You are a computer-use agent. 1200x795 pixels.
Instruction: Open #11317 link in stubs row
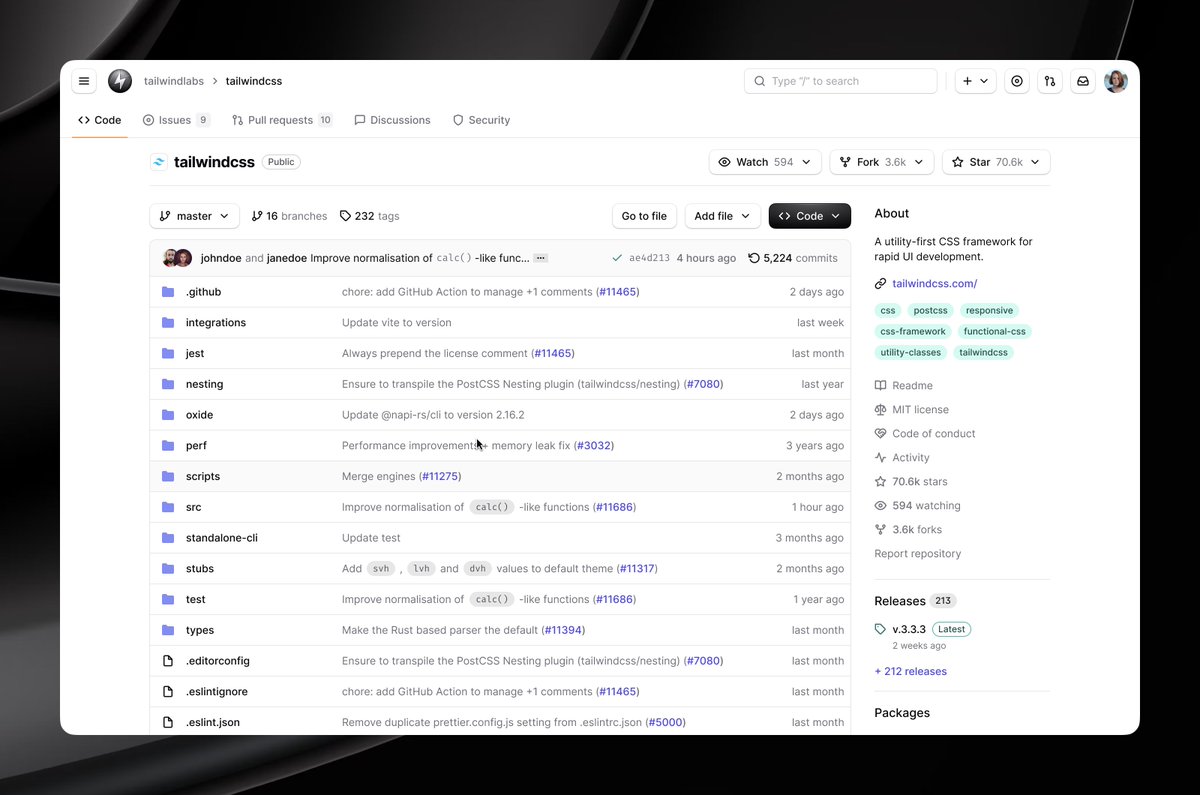click(637, 569)
